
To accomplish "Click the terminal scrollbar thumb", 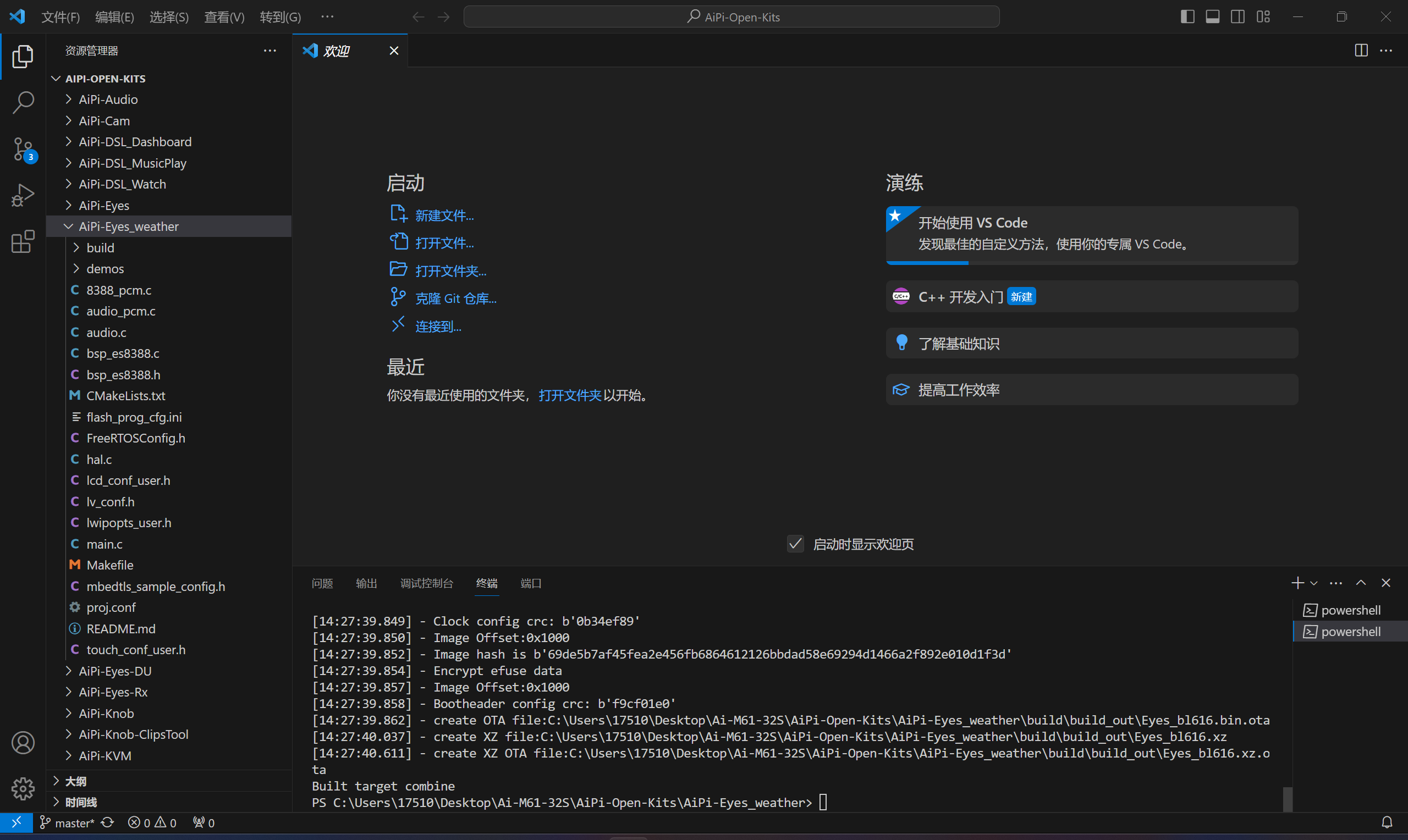I will coord(1288,799).
